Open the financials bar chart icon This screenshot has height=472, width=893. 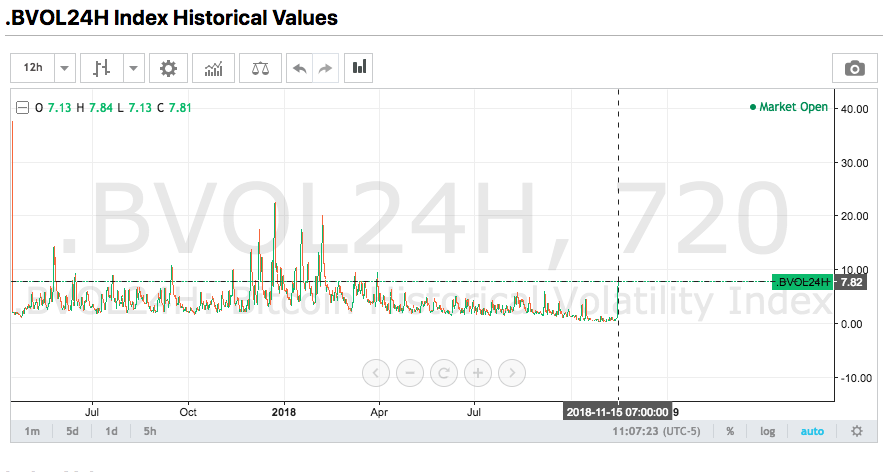pyautogui.click(x=359, y=68)
